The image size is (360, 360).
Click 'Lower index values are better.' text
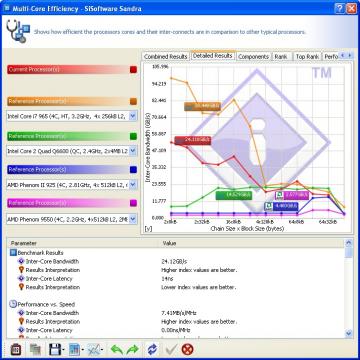(198, 287)
